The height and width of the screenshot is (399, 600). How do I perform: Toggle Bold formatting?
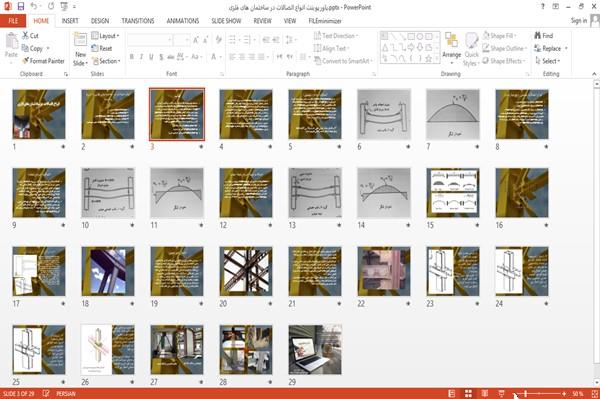[132, 57]
